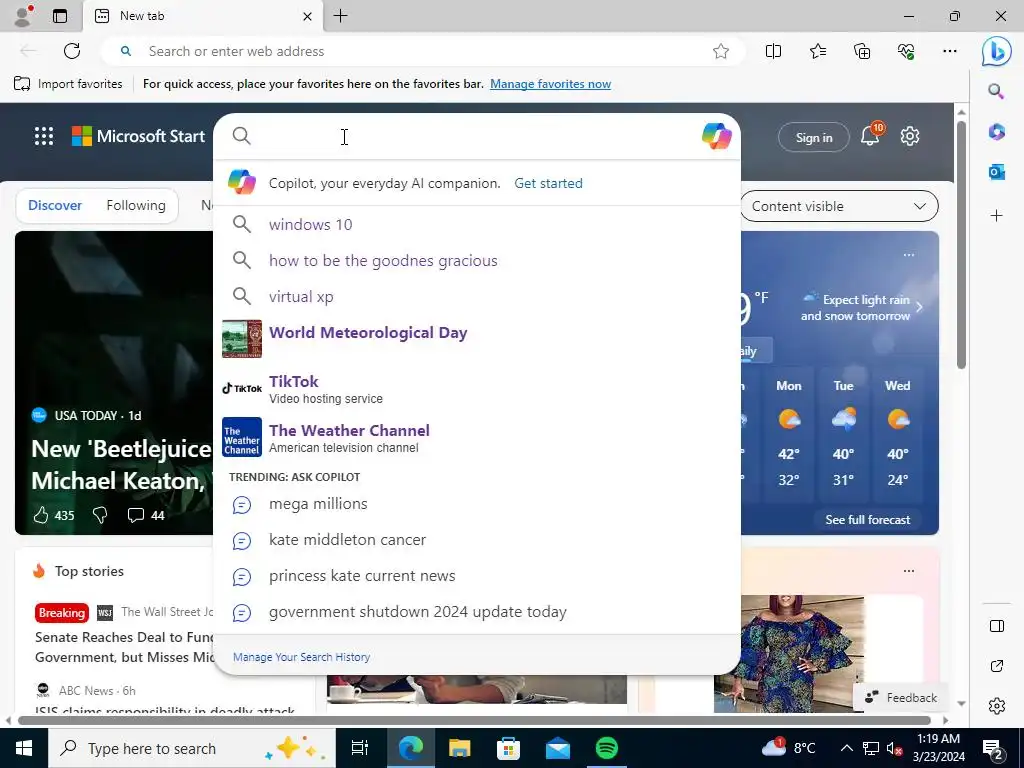Open Manage Your Search History link
1024x768 pixels.
click(x=301, y=657)
